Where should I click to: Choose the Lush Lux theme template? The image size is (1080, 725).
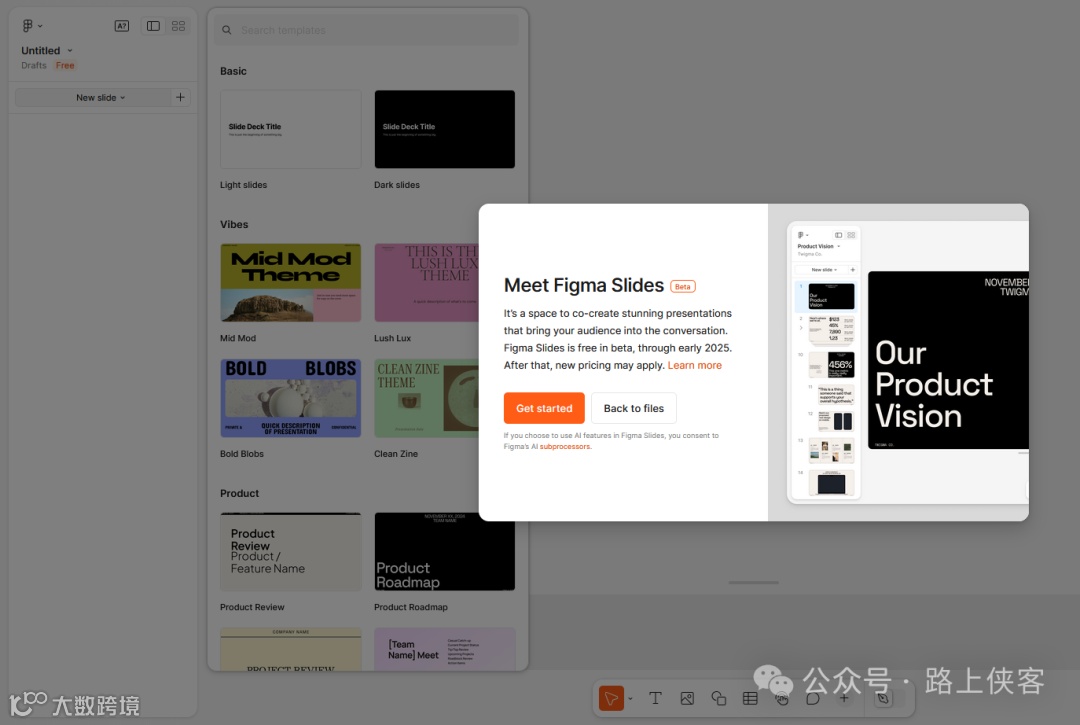[426, 282]
